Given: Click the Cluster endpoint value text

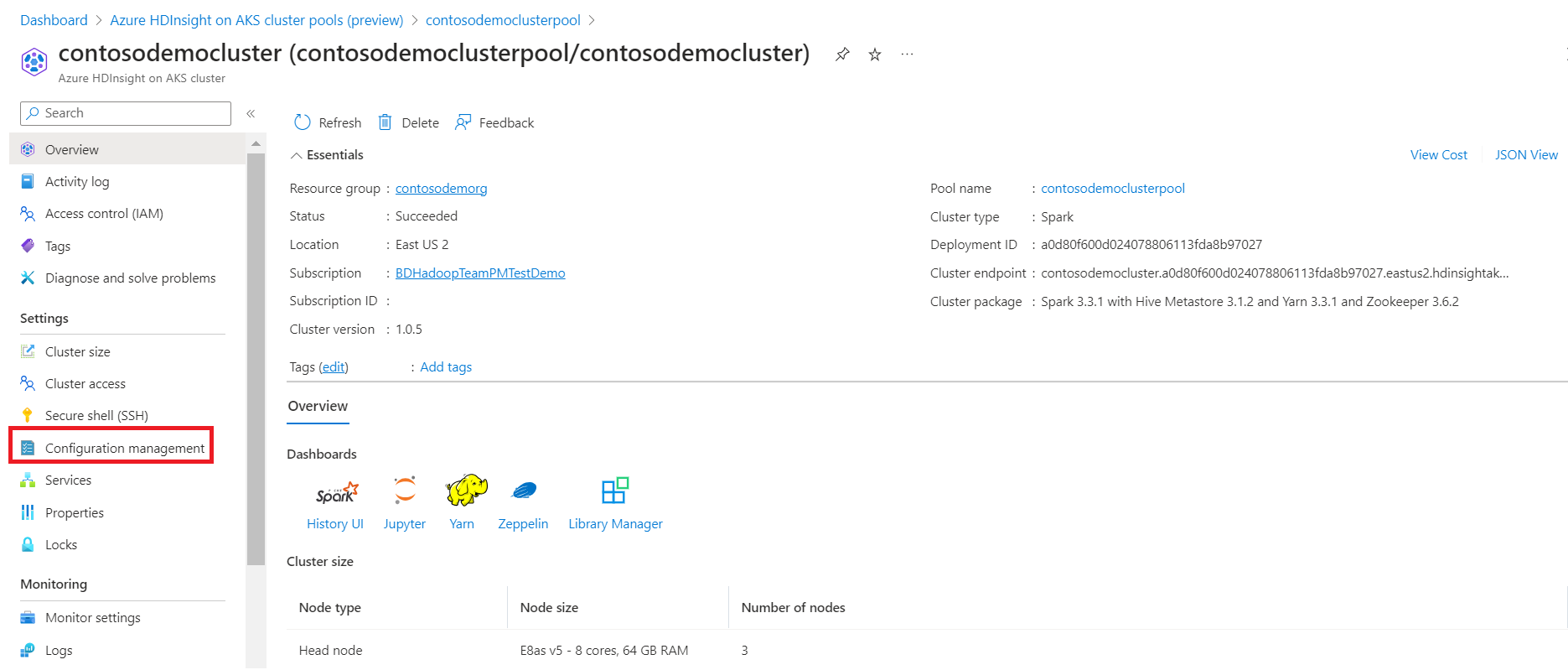Looking at the screenshot, I should pos(1275,273).
